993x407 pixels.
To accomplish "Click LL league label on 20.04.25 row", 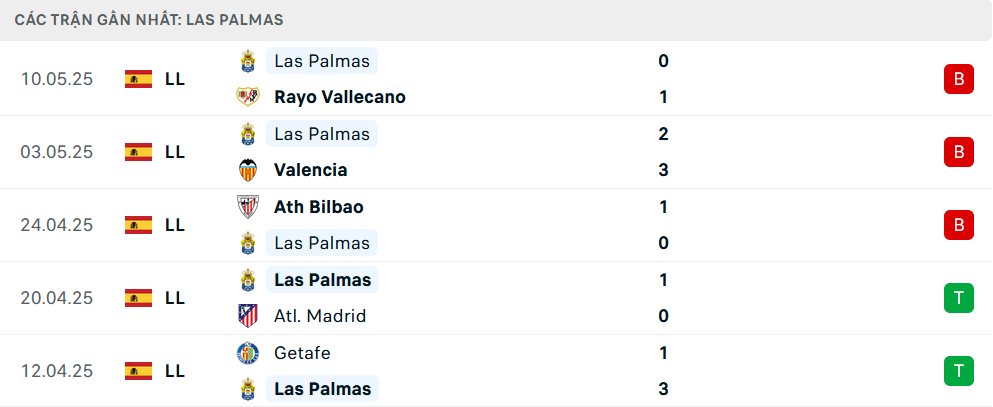I will (175, 298).
